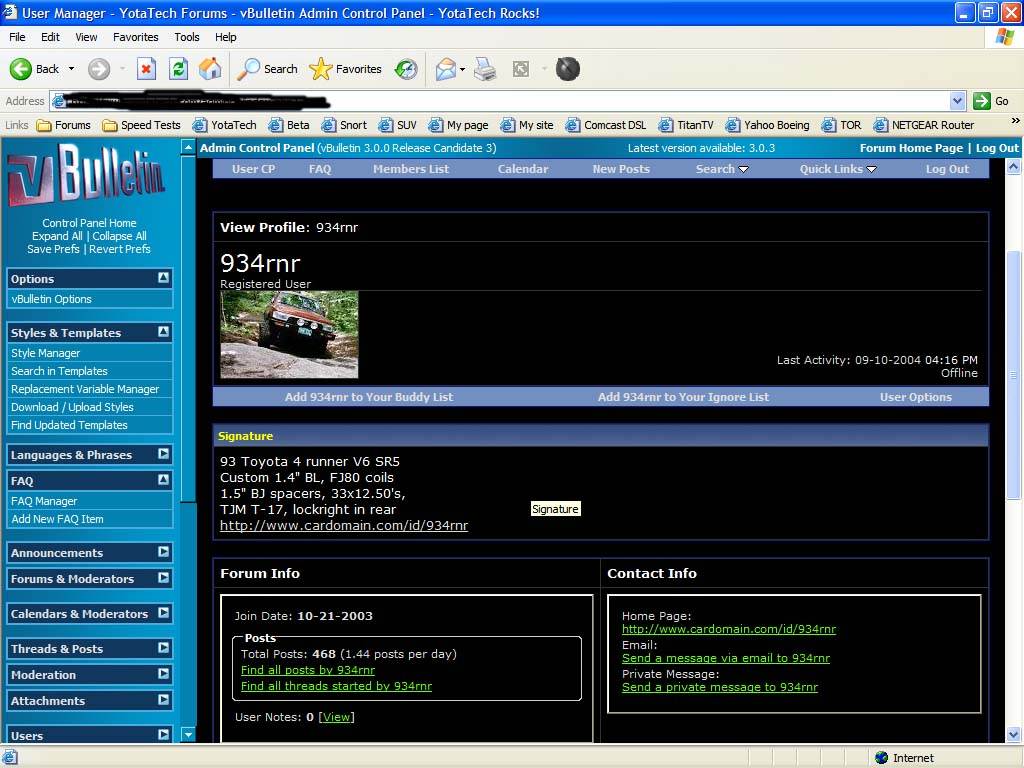Image resolution: width=1024 pixels, height=768 pixels.
Task: Collapse the Styles & Templates section
Action: tap(163, 332)
